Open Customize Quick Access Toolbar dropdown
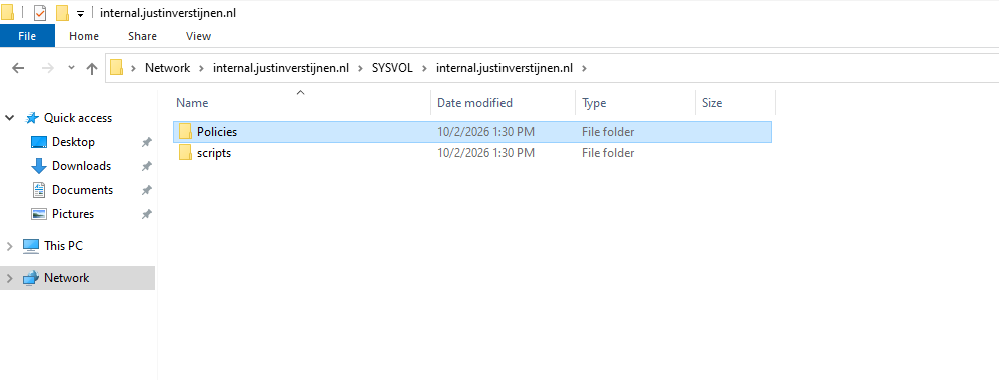The image size is (999, 380). (80, 13)
